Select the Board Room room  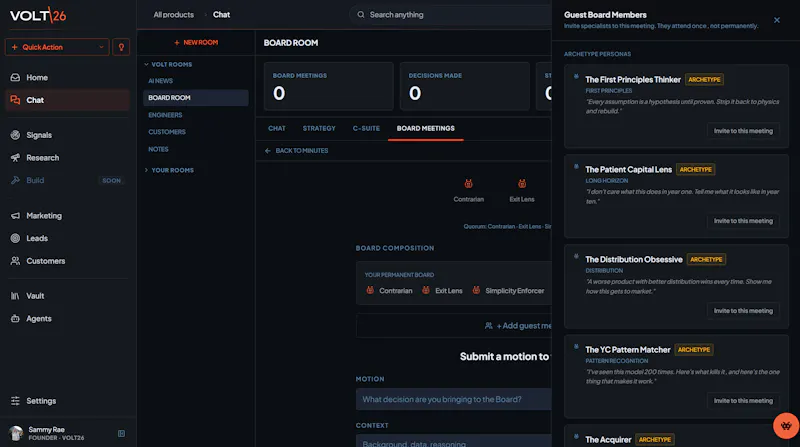coord(196,97)
